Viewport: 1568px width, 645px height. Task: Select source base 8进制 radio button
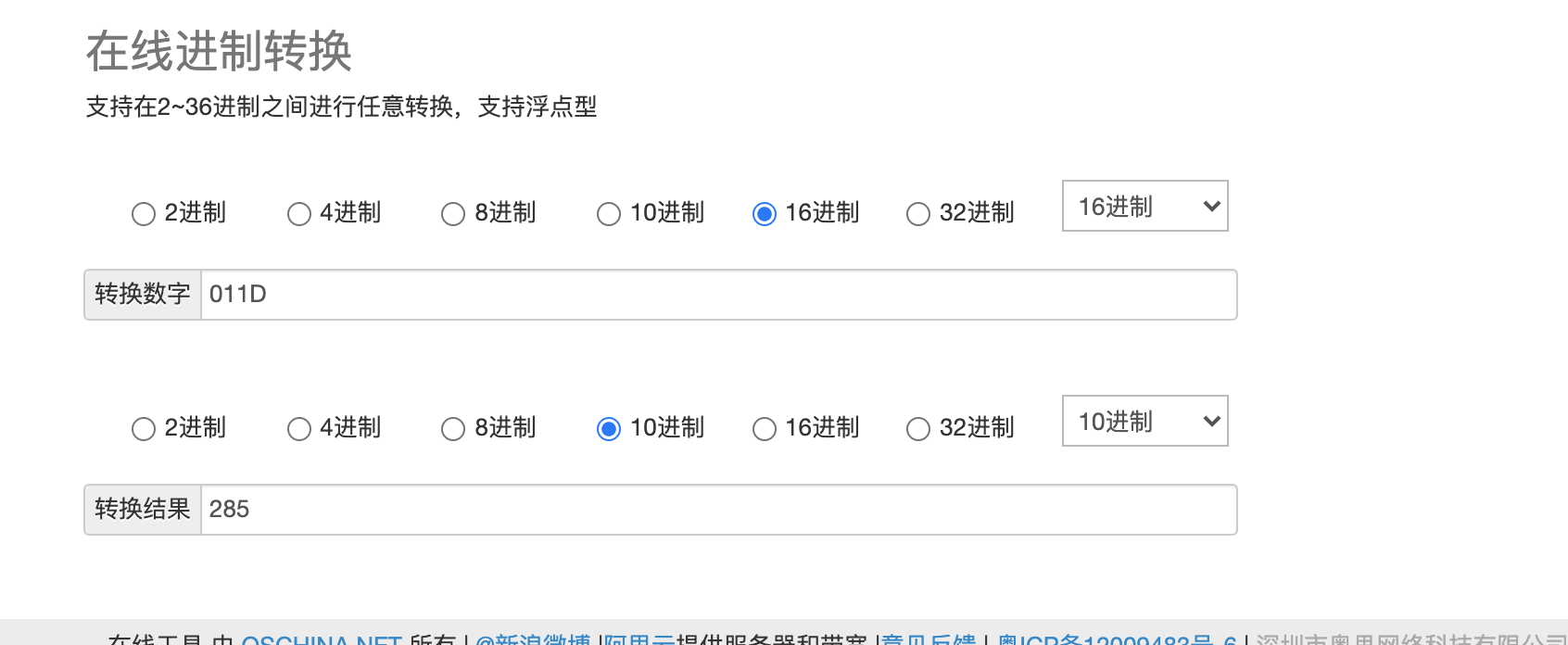coord(453,214)
